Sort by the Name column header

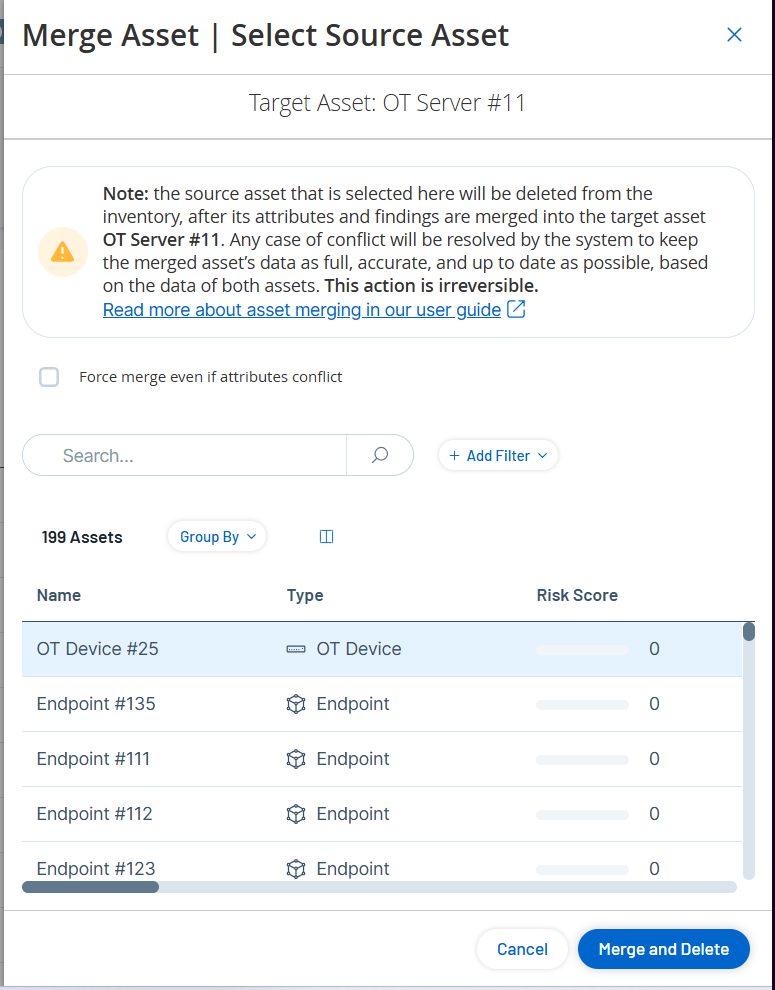[x=59, y=595]
